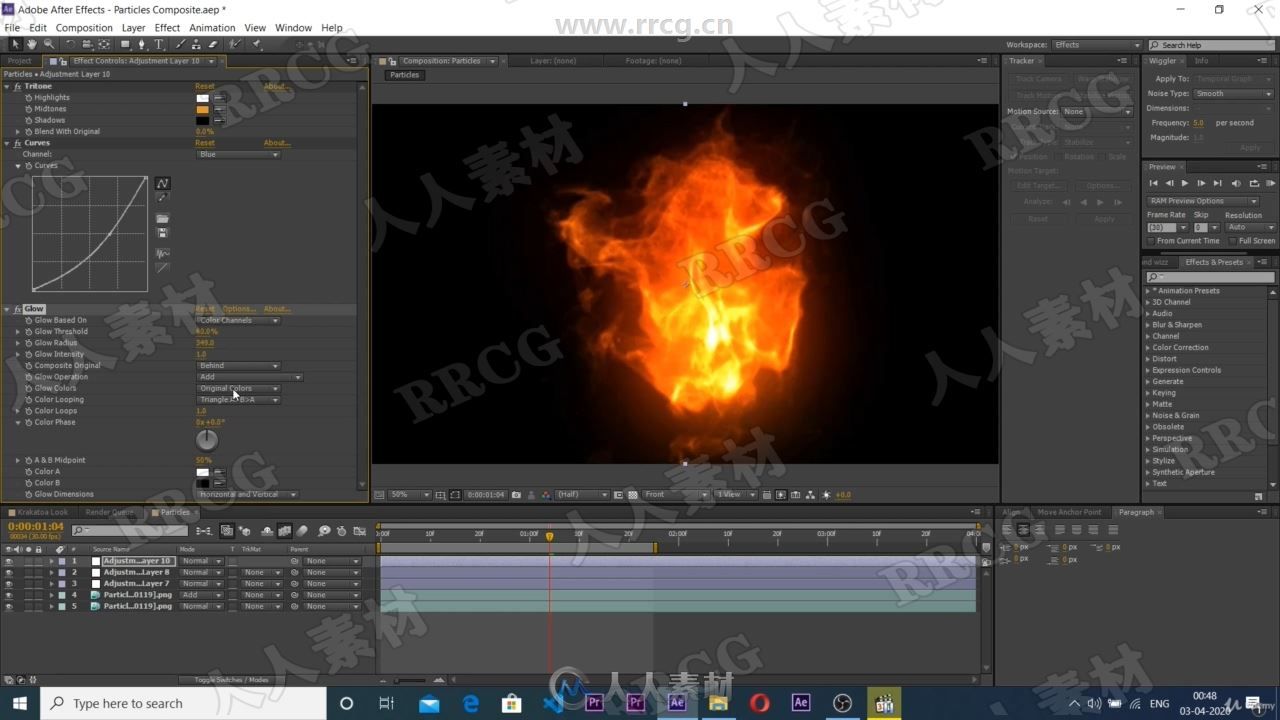The height and width of the screenshot is (720, 1280).
Task: Open viewer magnification dropdown showing 50%
Action: (x=410, y=495)
